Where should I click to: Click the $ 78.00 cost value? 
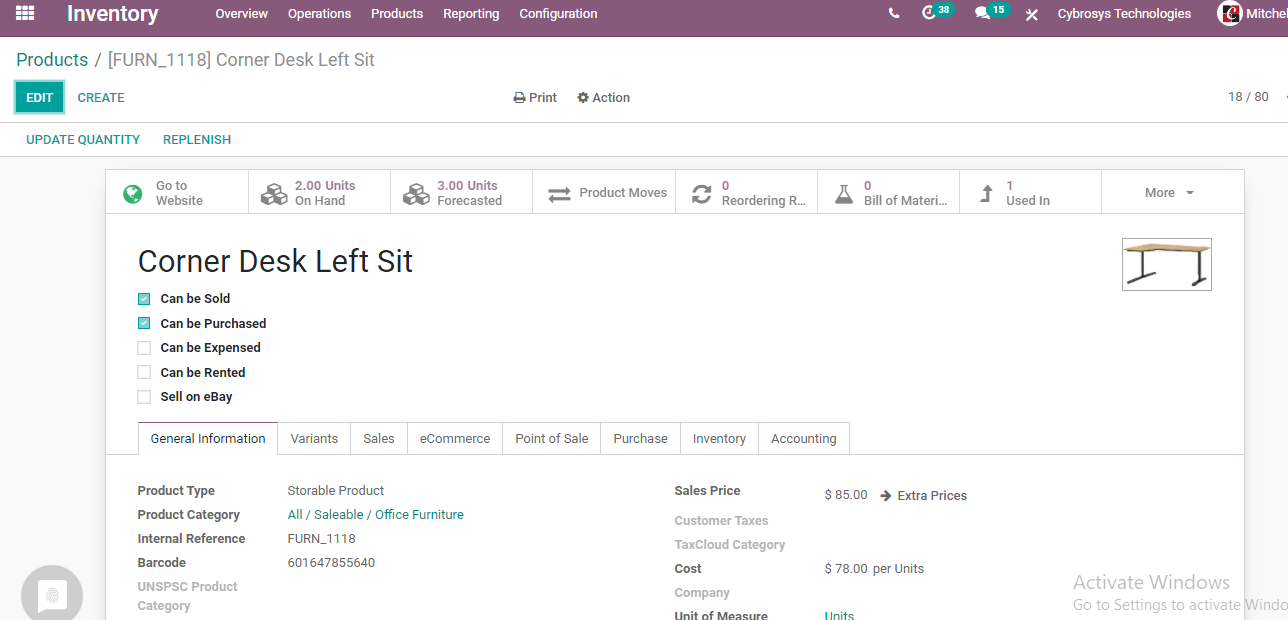click(x=846, y=569)
